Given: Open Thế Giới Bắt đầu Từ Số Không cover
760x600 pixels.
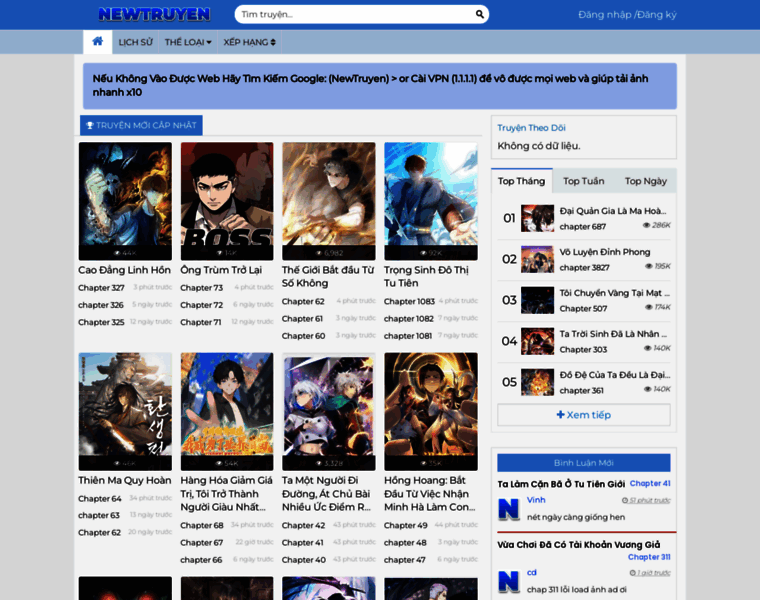Looking at the screenshot, I should click(x=329, y=201).
